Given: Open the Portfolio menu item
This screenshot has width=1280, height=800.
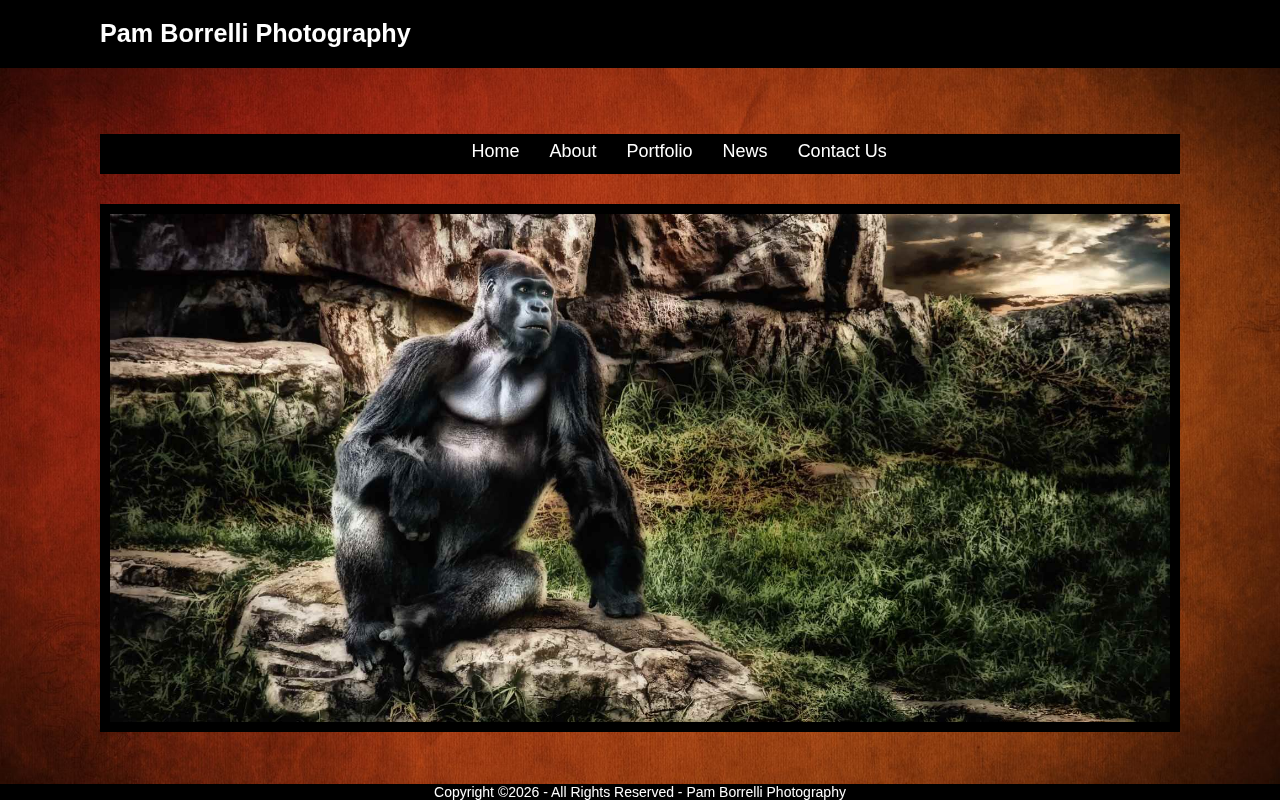Looking at the screenshot, I should click(659, 151).
